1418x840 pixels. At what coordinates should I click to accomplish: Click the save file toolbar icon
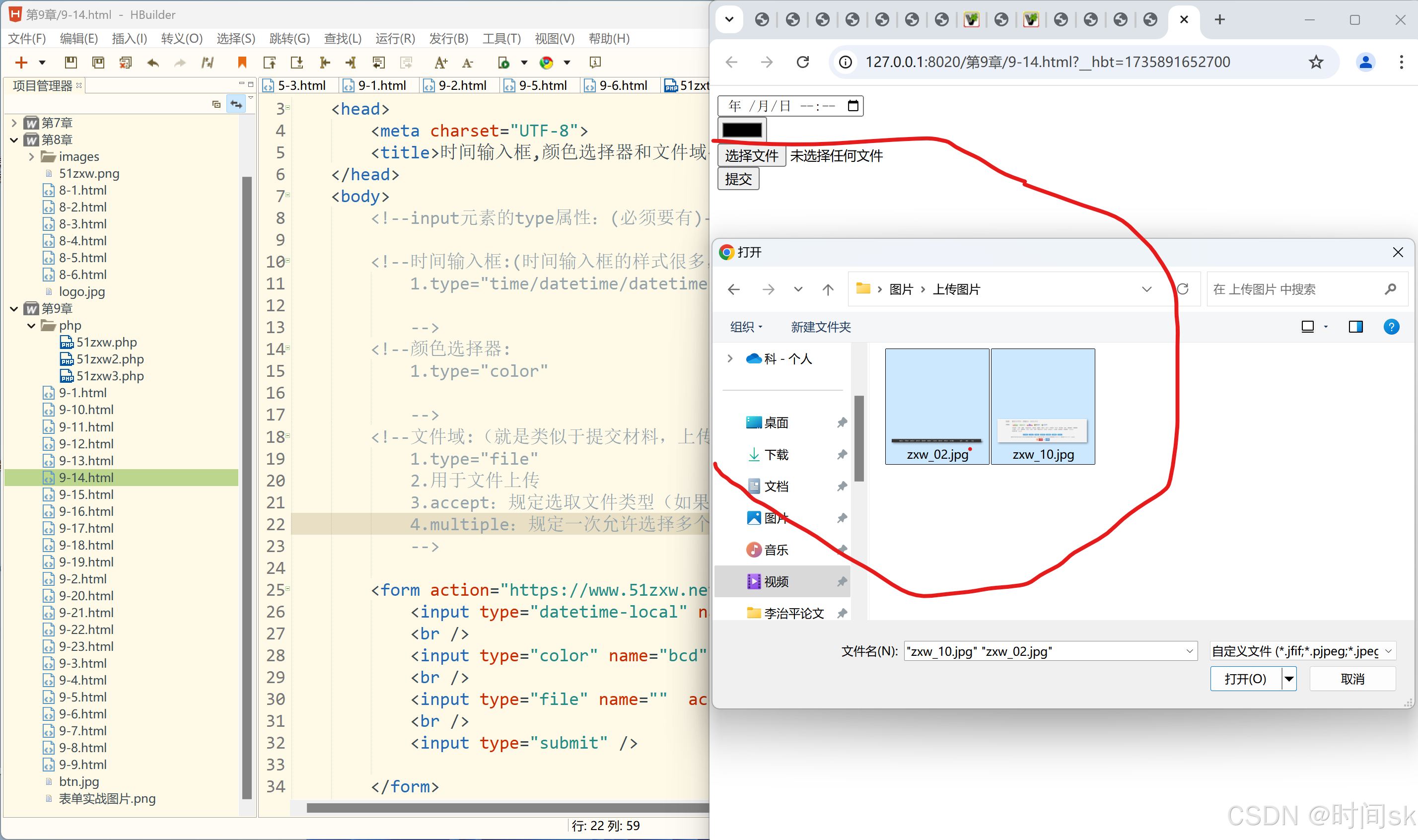click(71, 62)
